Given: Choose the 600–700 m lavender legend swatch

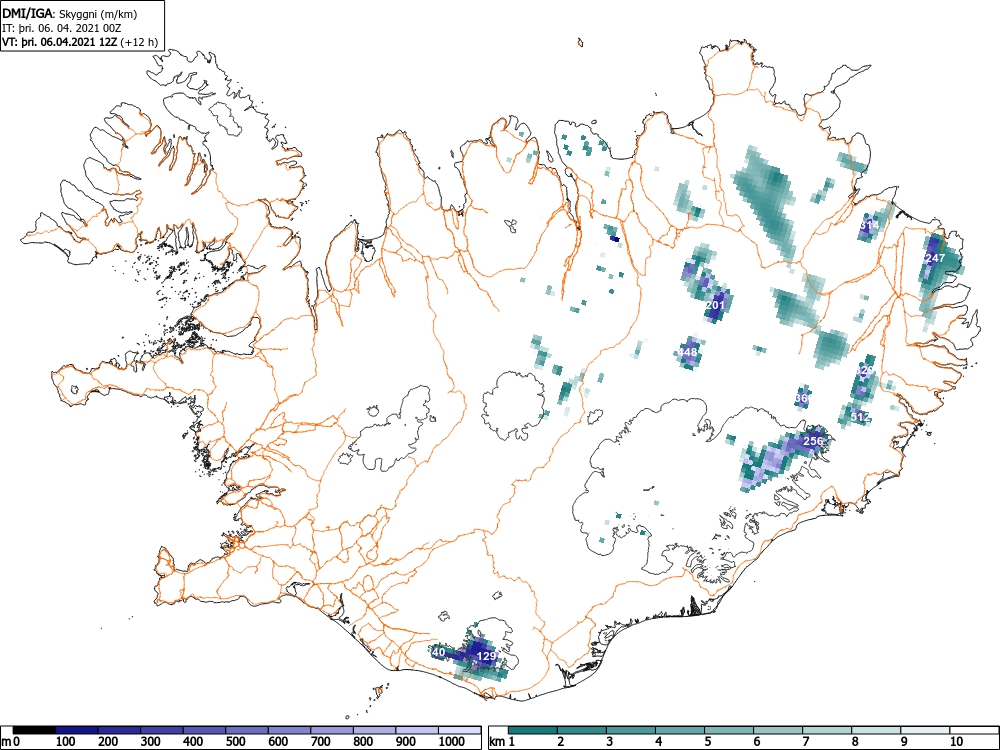Looking at the screenshot, I should 290,730.
